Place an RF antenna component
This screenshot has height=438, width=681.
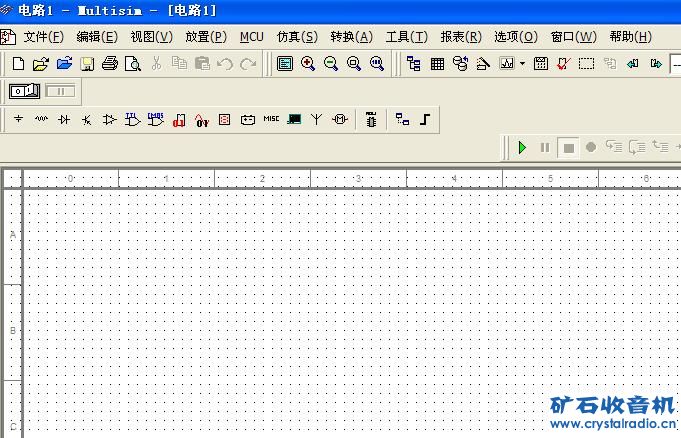(317, 119)
